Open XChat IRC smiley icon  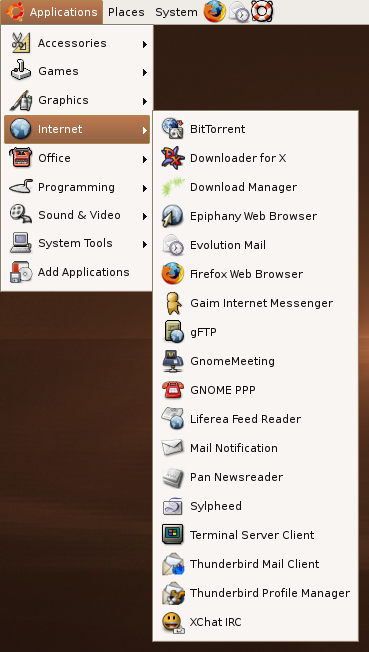(x=173, y=622)
